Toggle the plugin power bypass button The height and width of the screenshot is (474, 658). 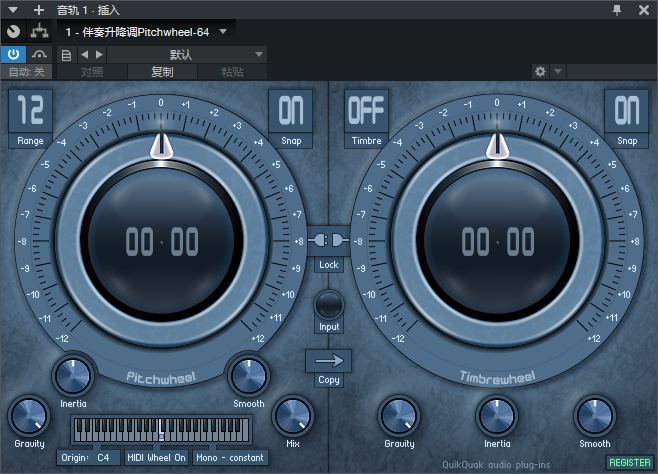[13, 54]
